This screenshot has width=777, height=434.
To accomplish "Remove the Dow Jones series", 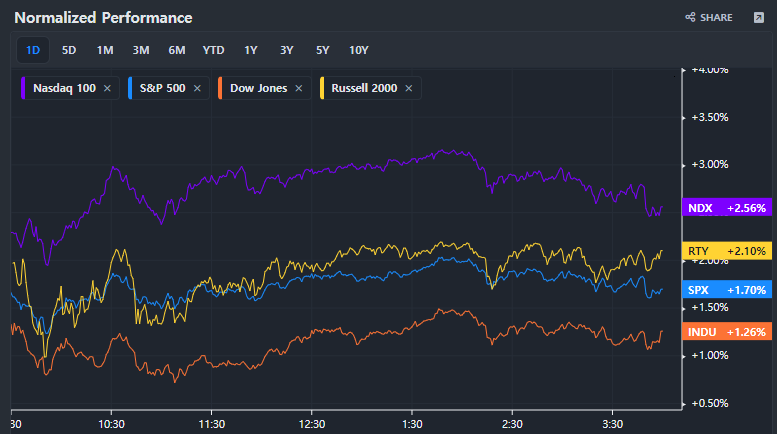I will (x=299, y=88).
